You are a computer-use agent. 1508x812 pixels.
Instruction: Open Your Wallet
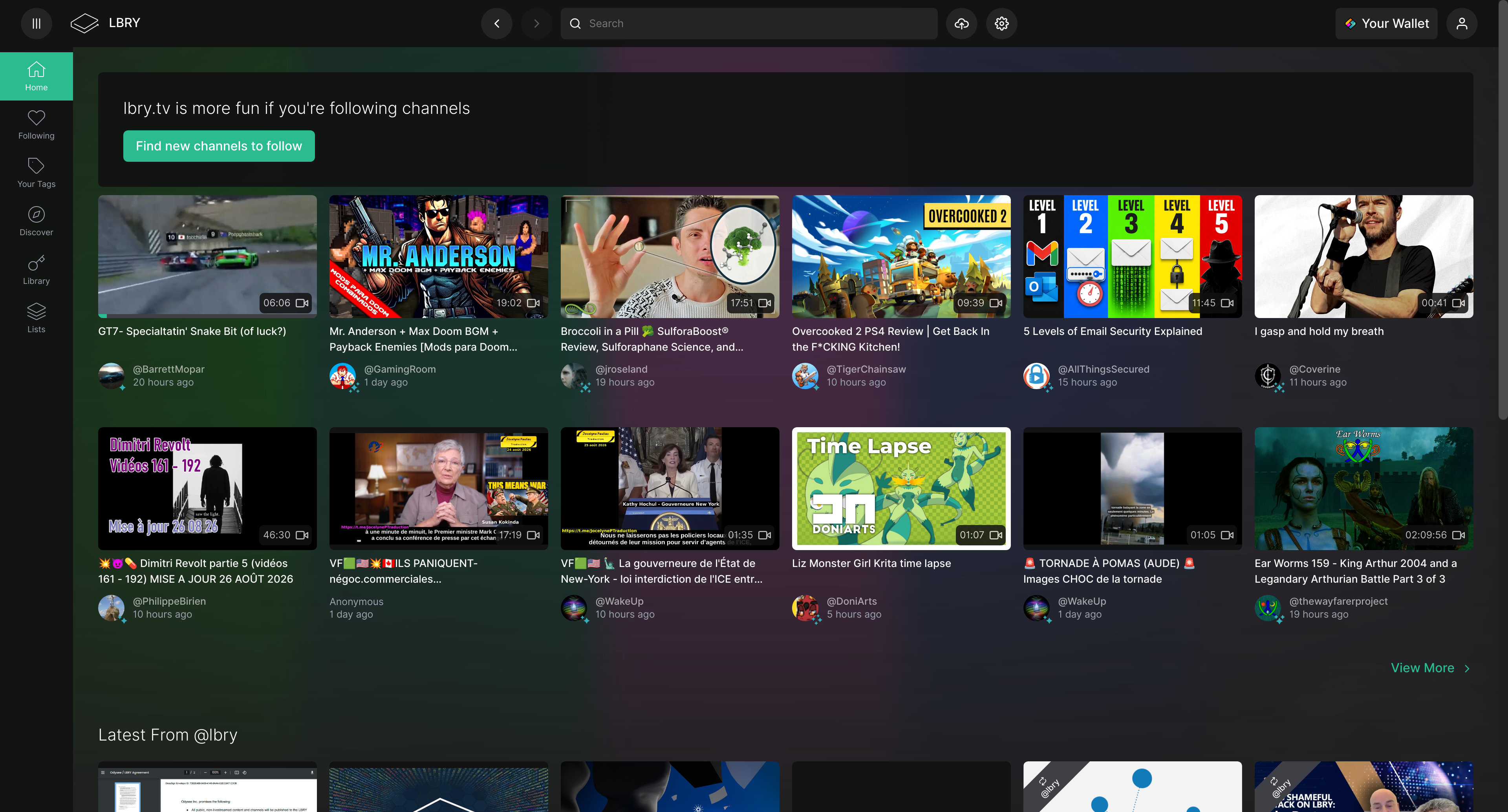pyautogui.click(x=1386, y=24)
